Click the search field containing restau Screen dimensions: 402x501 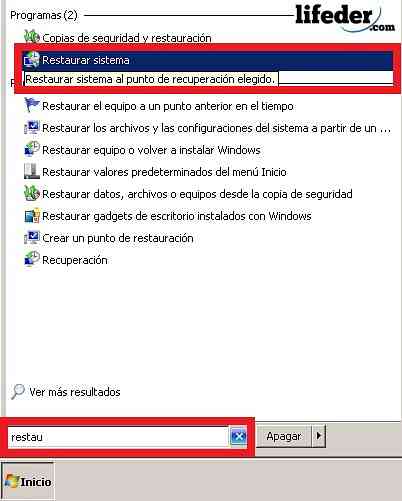coord(118,436)
